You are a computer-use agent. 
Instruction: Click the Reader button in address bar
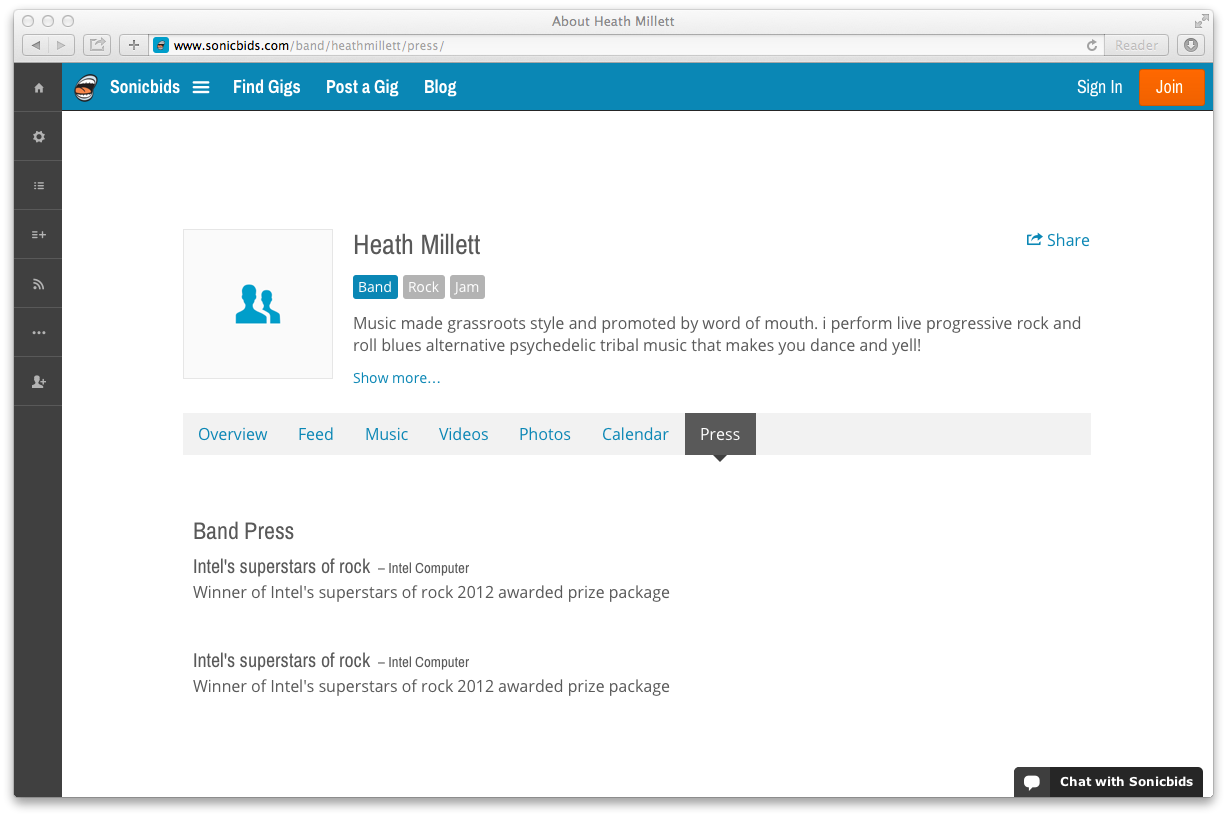1137,45
